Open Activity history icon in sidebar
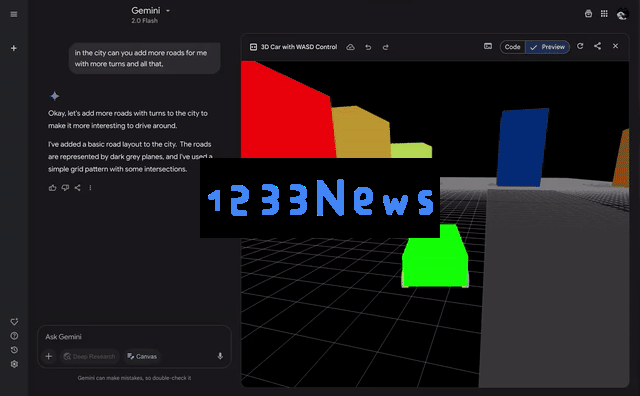The image size is (640, 396). tap(14, 350)
